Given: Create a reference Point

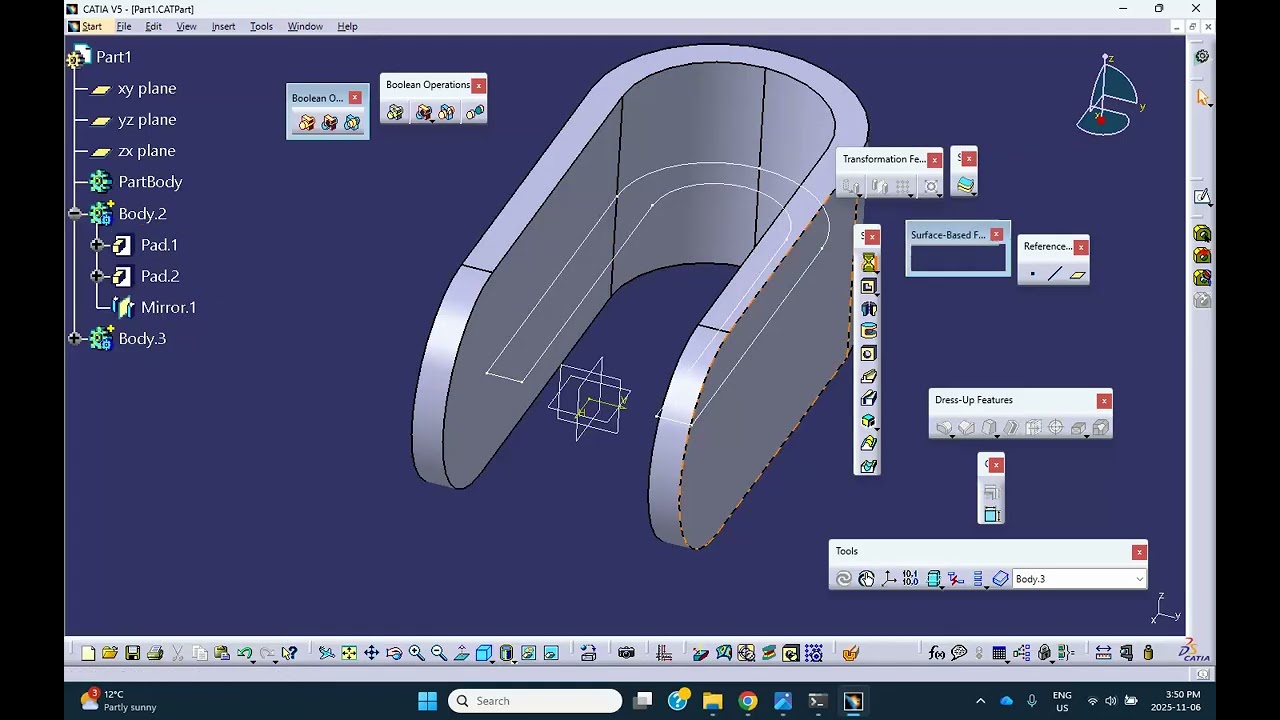Looking at the screenshot, I should tap(1033, 274).
